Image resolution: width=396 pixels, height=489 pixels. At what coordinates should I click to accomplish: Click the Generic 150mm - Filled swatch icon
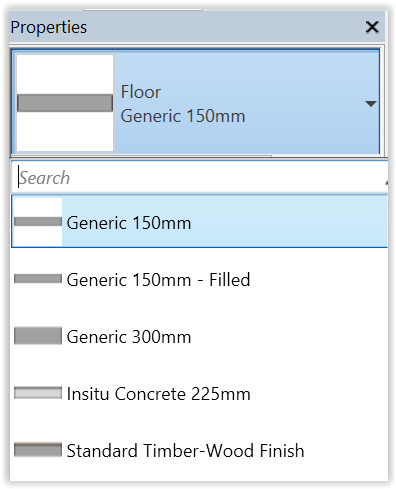pyautogui.click(x=38, y=279)
